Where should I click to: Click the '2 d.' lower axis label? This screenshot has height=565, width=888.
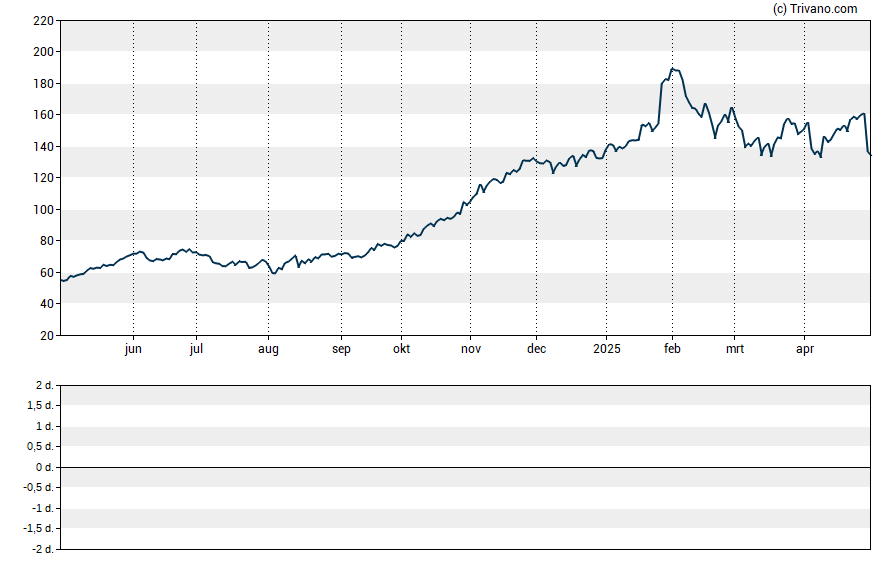tap(45, 386)
